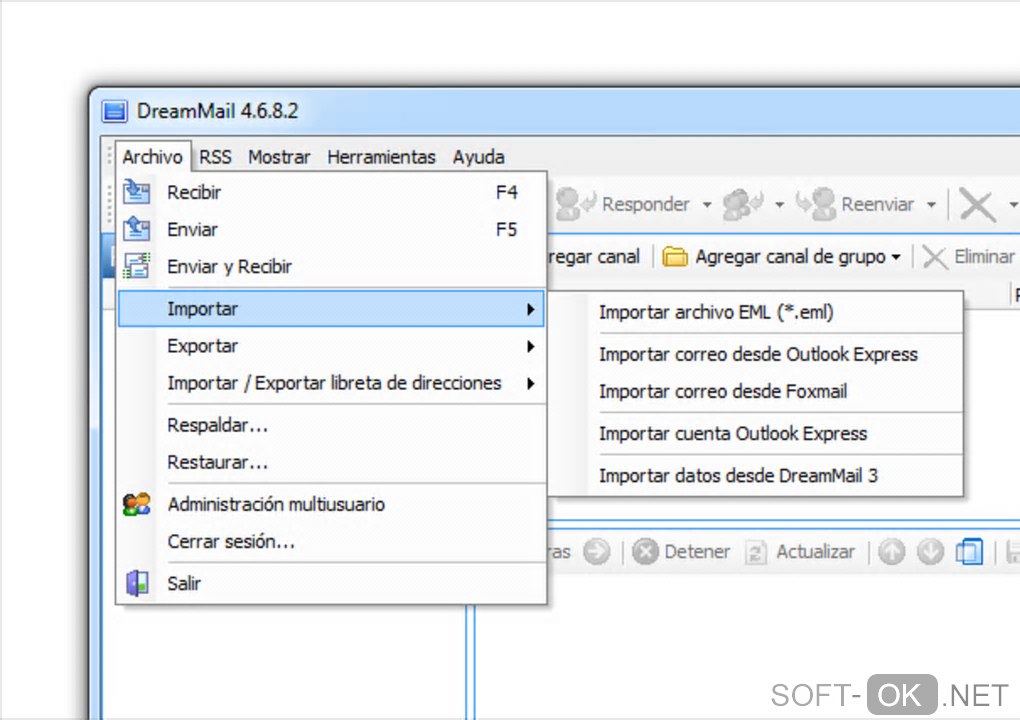1020x720 pixels.
Task: Choose Restaurar... menu entry
Action: point(331,462)
